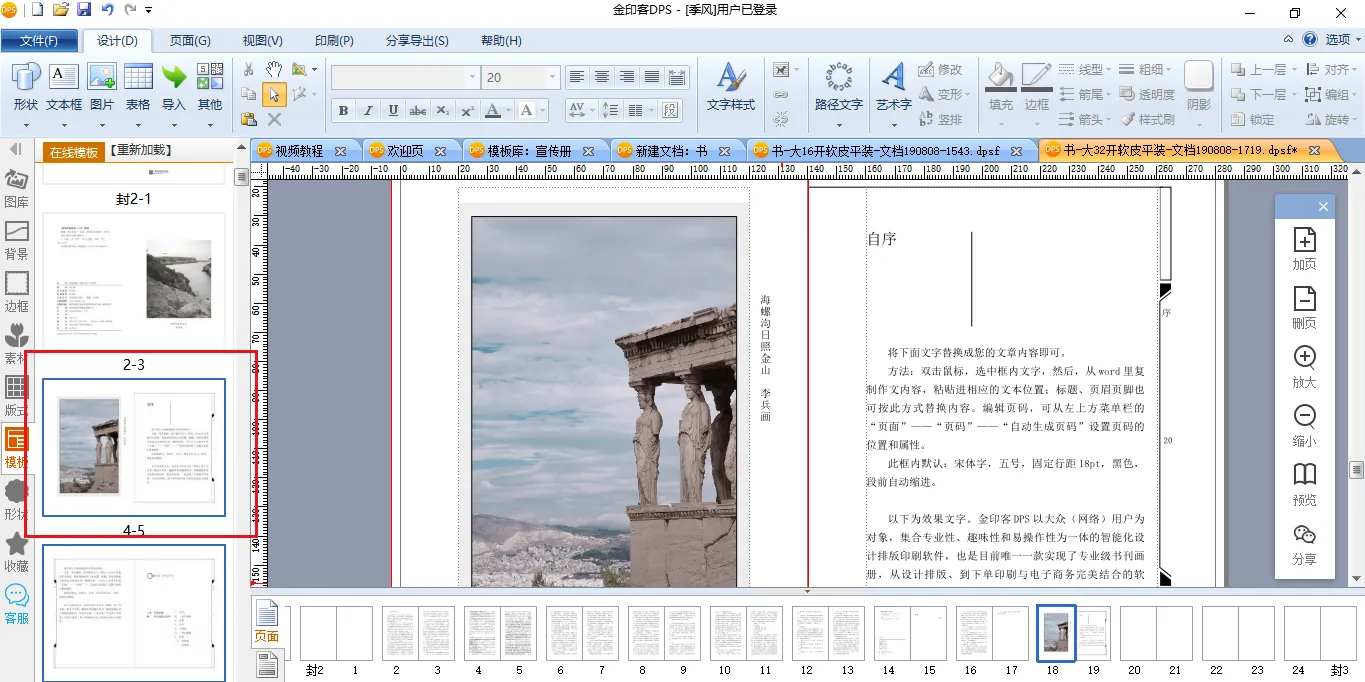Click the font color A swatch
The height and width of the screenshot is (682, 1365).
492,111
